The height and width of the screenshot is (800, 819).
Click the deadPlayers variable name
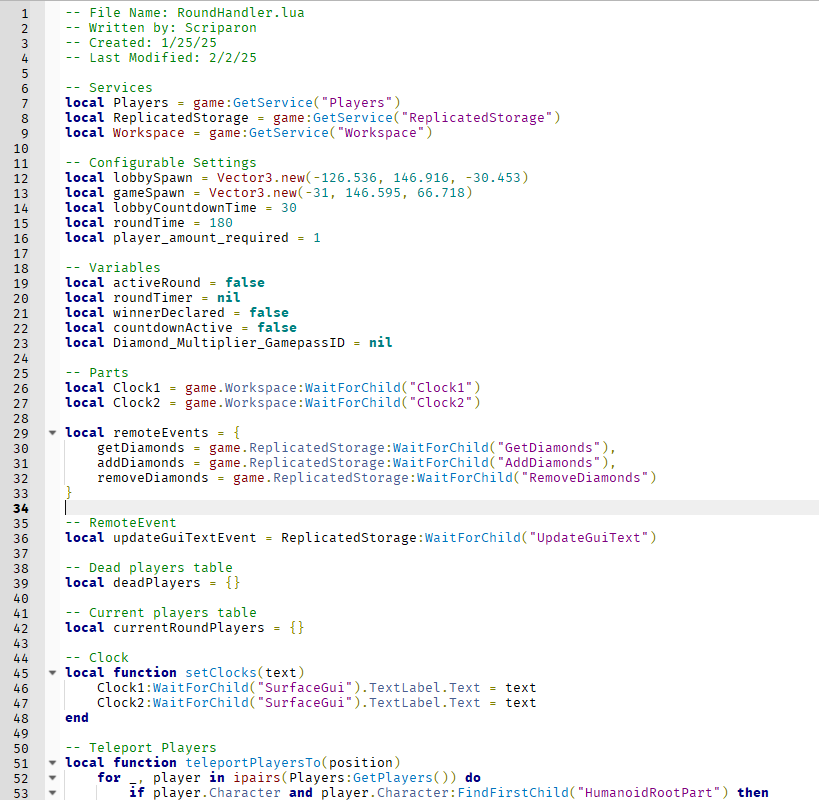click(157, 583)
